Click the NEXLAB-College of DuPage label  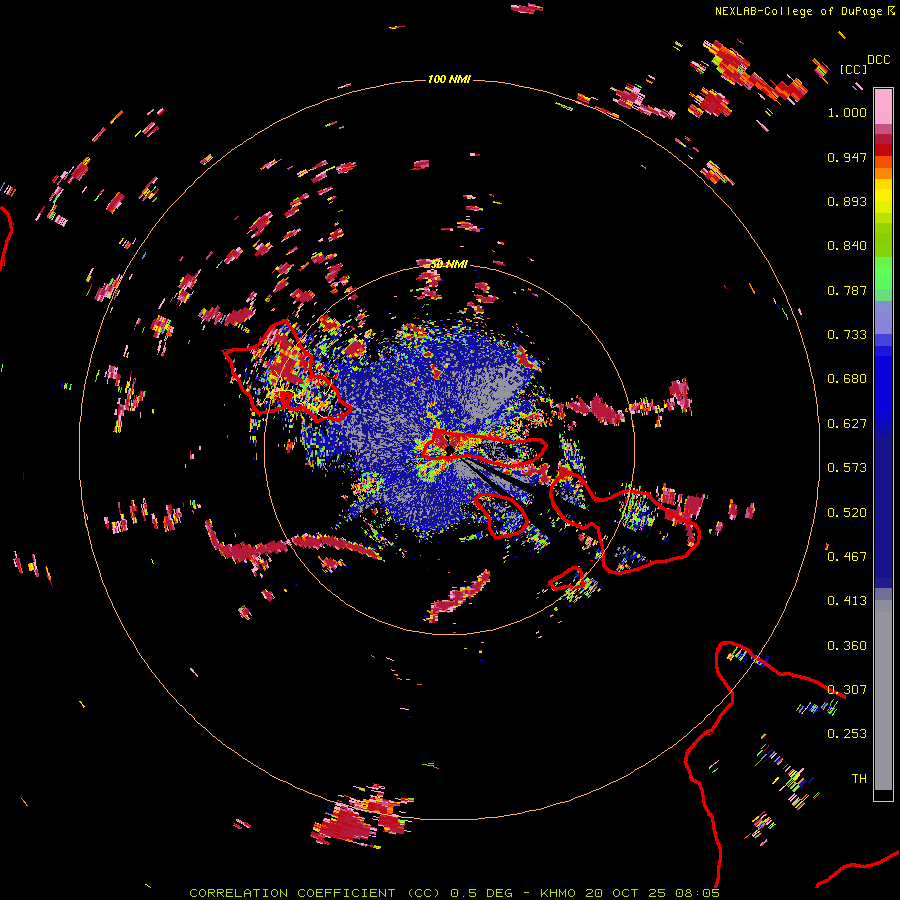coord(798,11)
